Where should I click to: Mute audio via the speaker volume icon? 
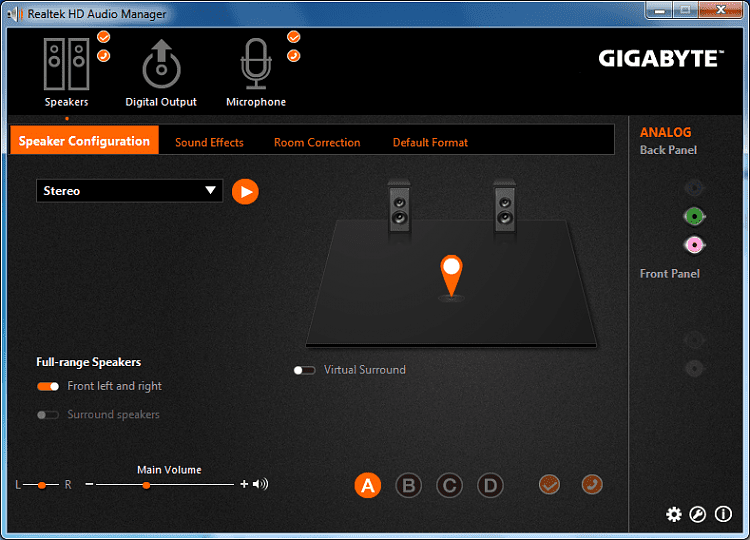pyautogui.click(x=261, y=484)
